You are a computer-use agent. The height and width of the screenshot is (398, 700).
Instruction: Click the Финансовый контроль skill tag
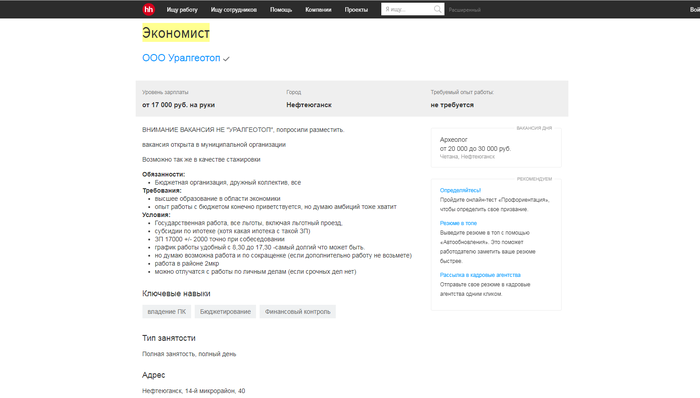tap(298, 311)
